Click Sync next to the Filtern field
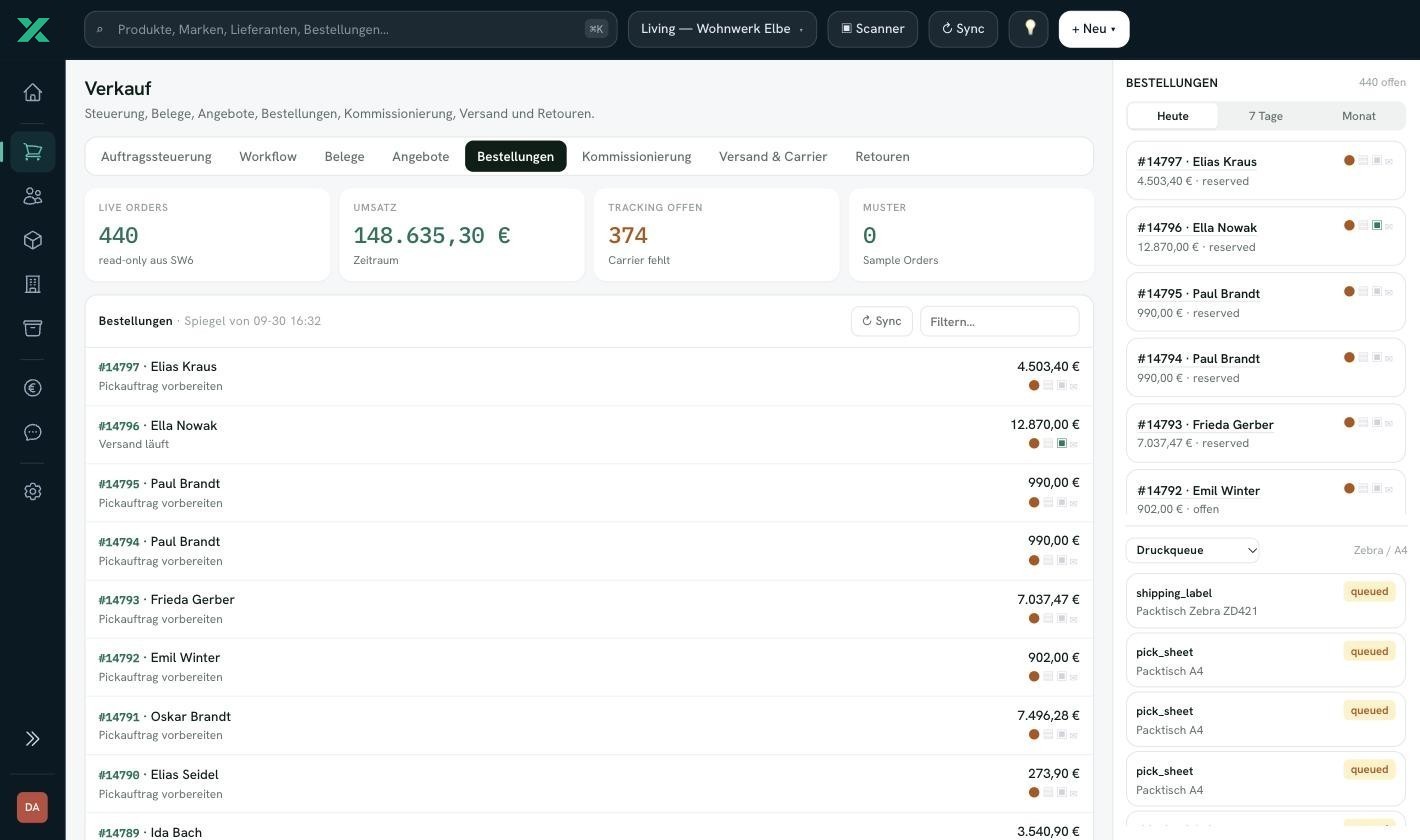Viewport: 1420px width, 840px height. (x=882, y=321)
